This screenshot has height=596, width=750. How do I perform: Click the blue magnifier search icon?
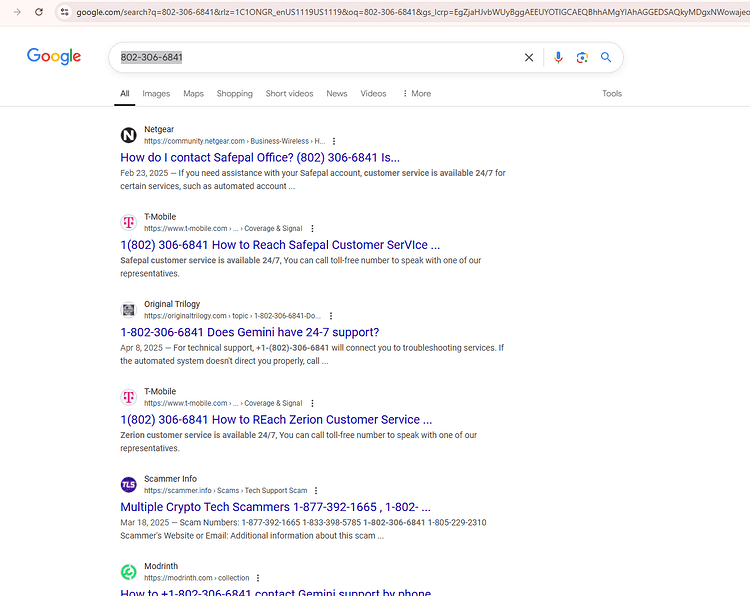point(606,57)
